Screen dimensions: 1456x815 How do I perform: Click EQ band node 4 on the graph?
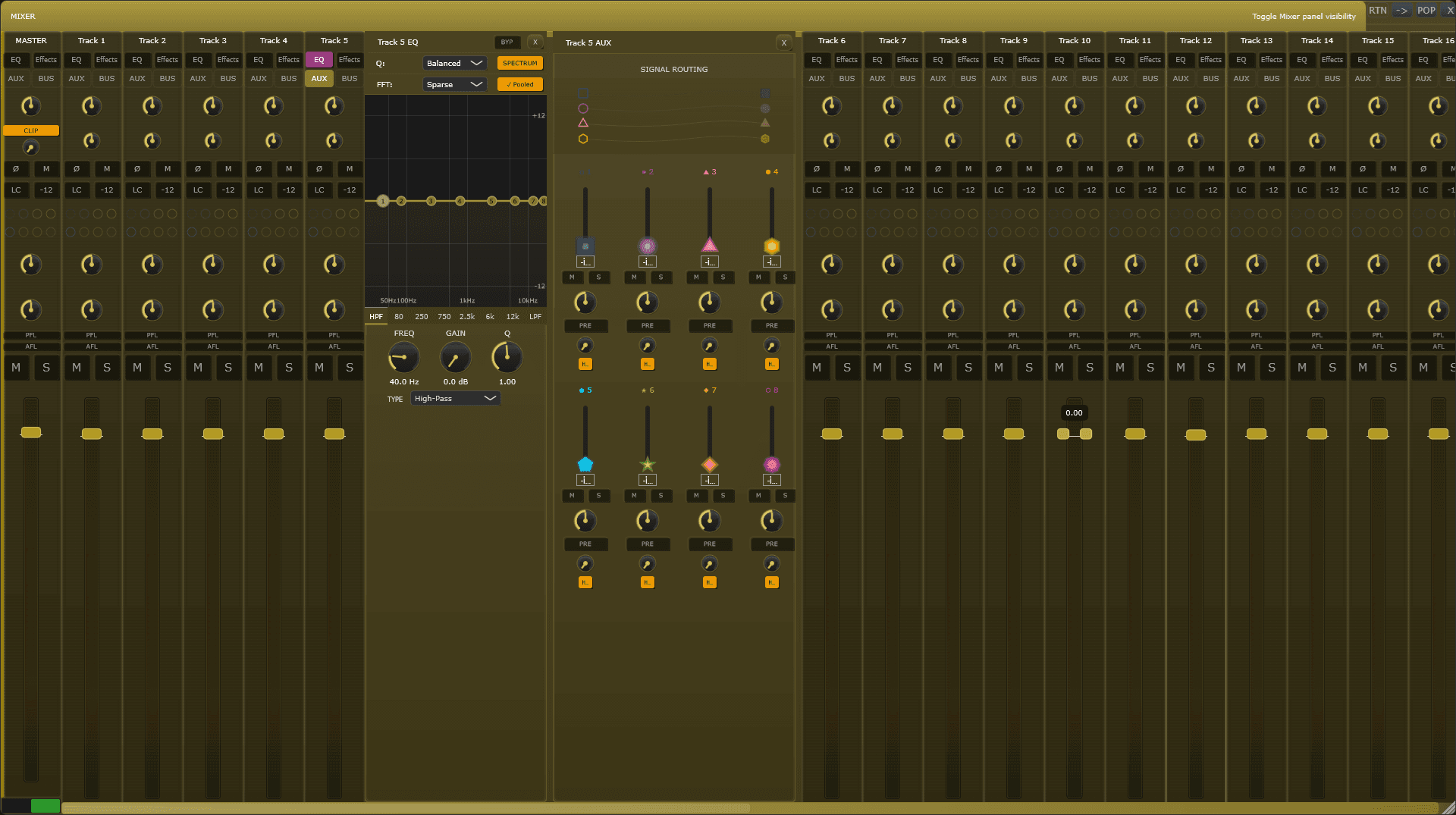460,201
